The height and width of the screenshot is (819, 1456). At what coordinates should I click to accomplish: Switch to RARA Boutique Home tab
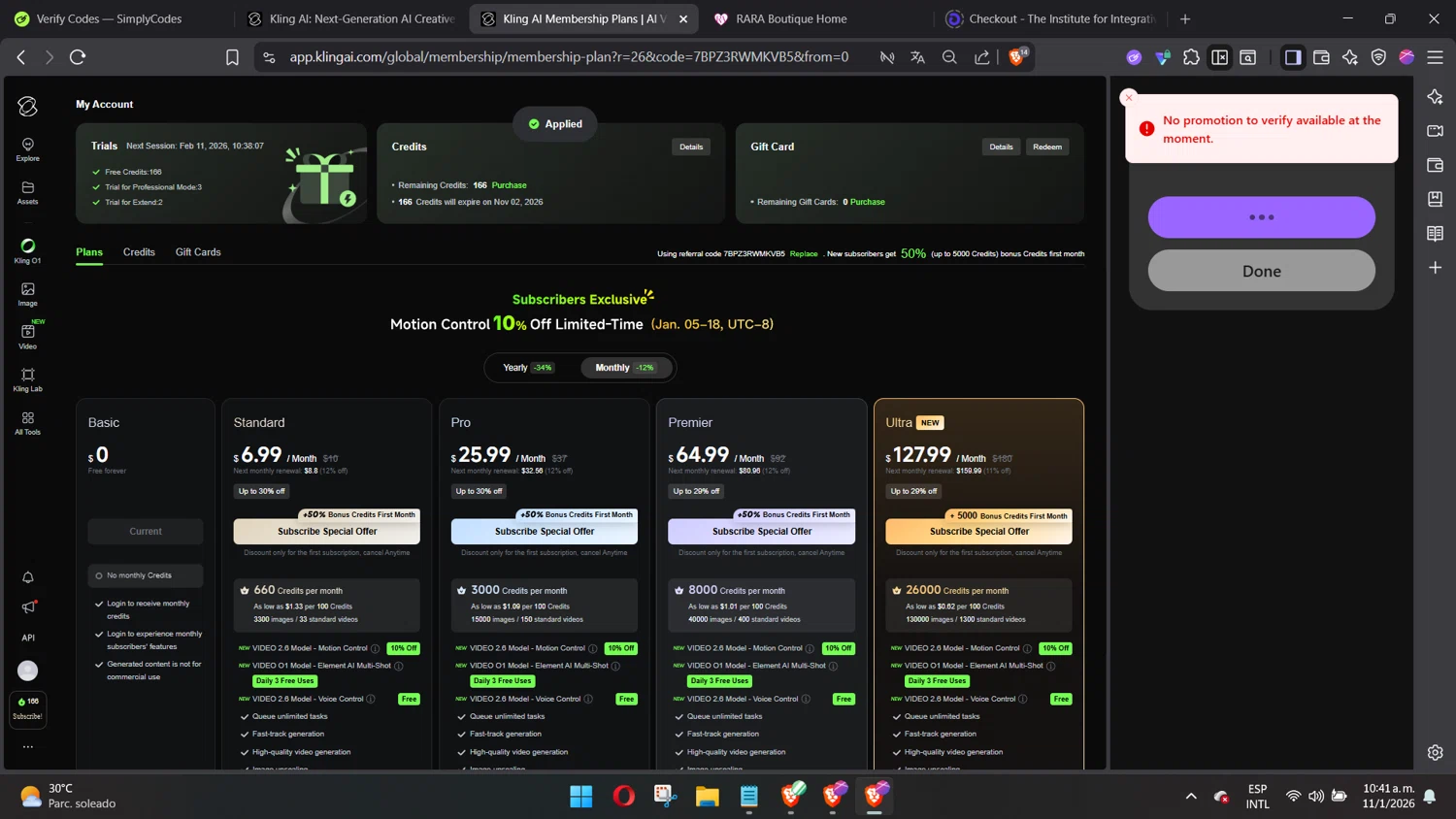coord(791,18)
